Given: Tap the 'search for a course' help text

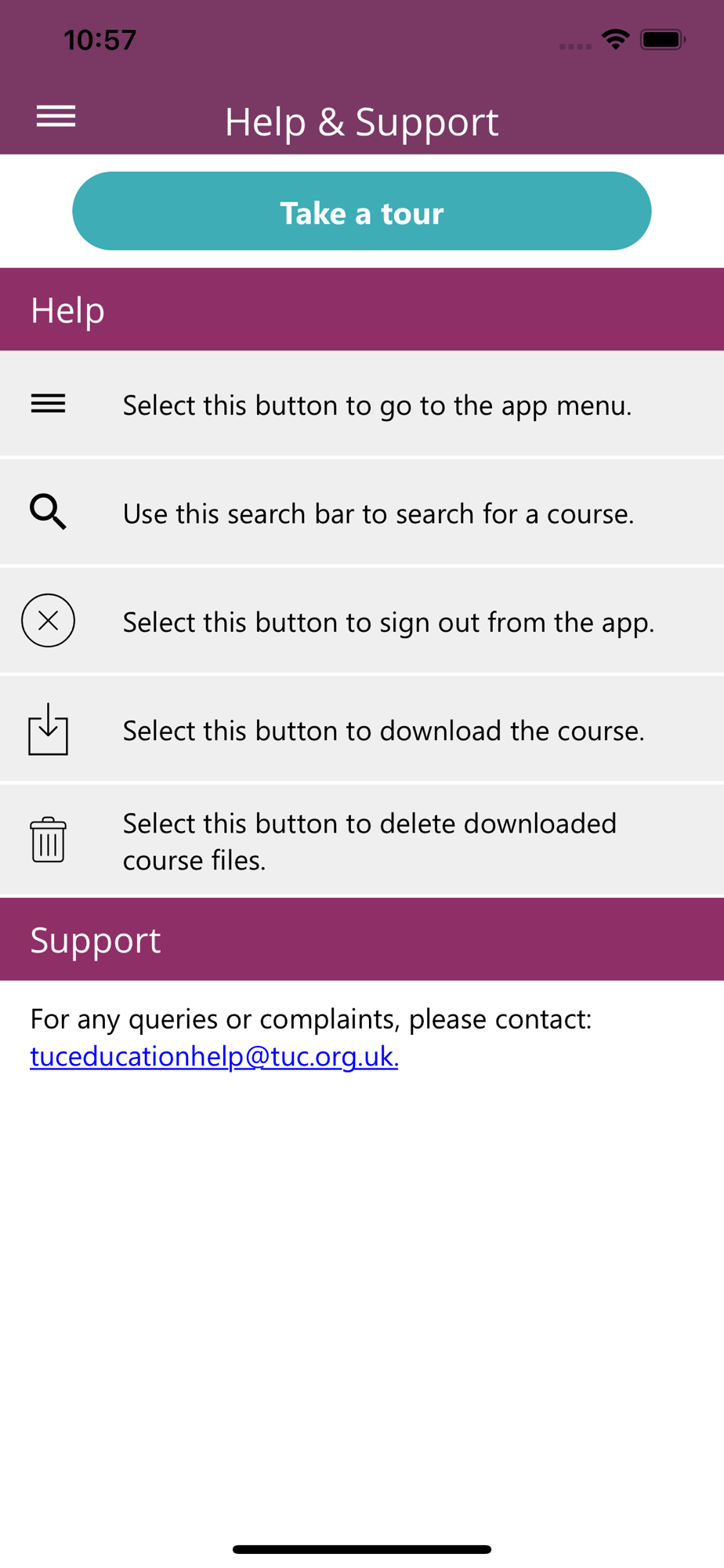Looking at the screenshot, I should point(378,514).
